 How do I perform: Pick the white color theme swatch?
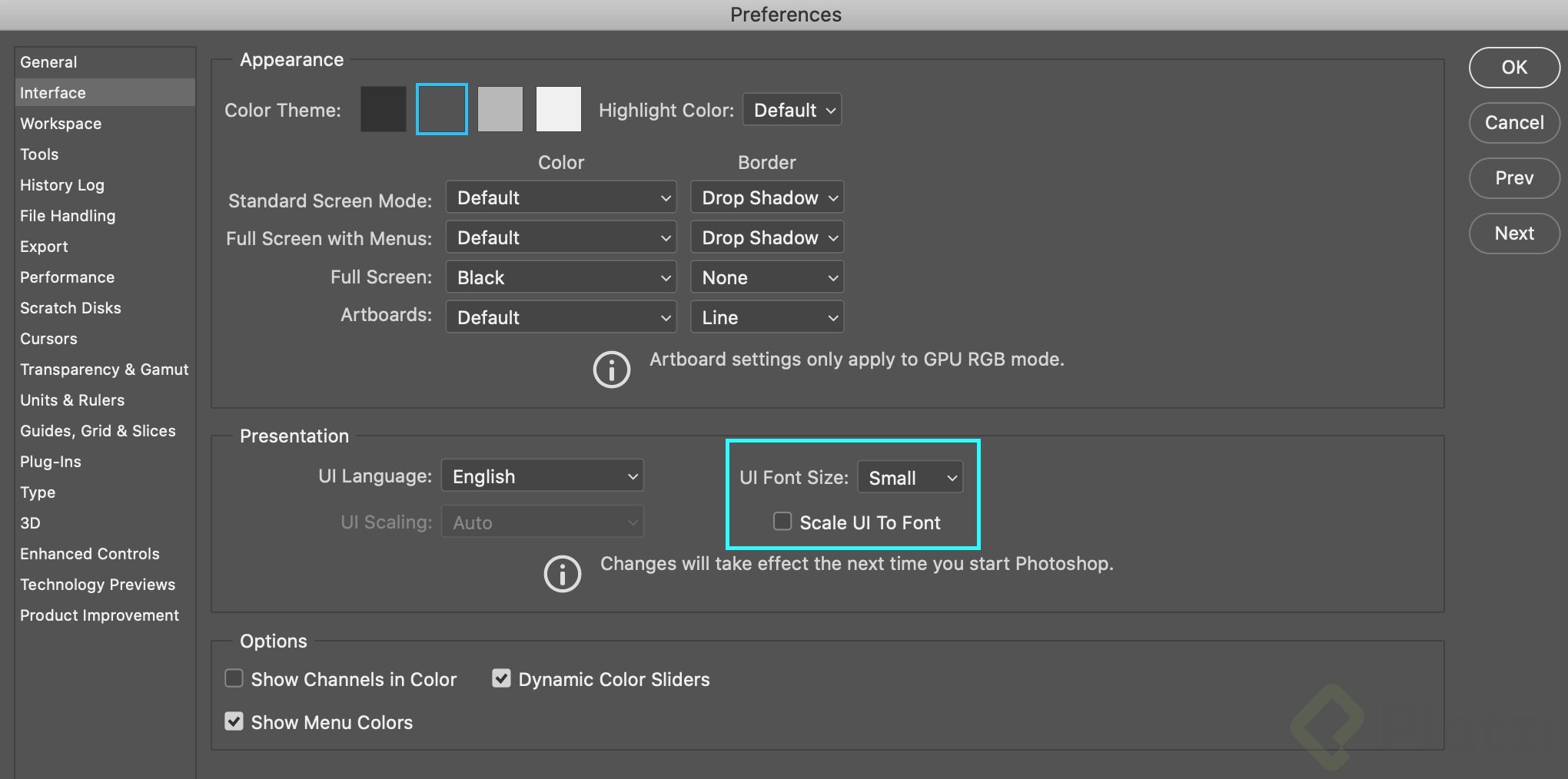[559, 109]
